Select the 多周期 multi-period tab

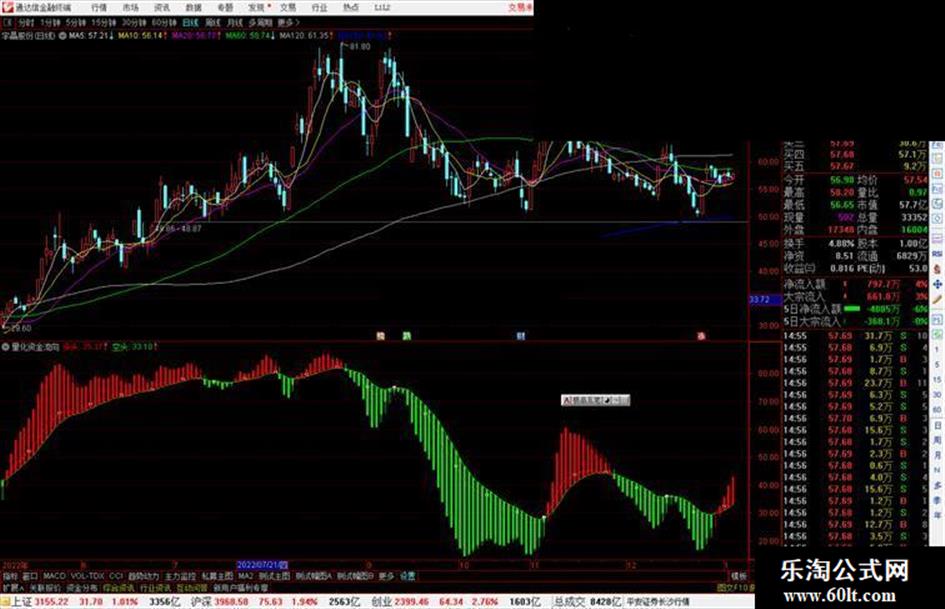(260, 23)
